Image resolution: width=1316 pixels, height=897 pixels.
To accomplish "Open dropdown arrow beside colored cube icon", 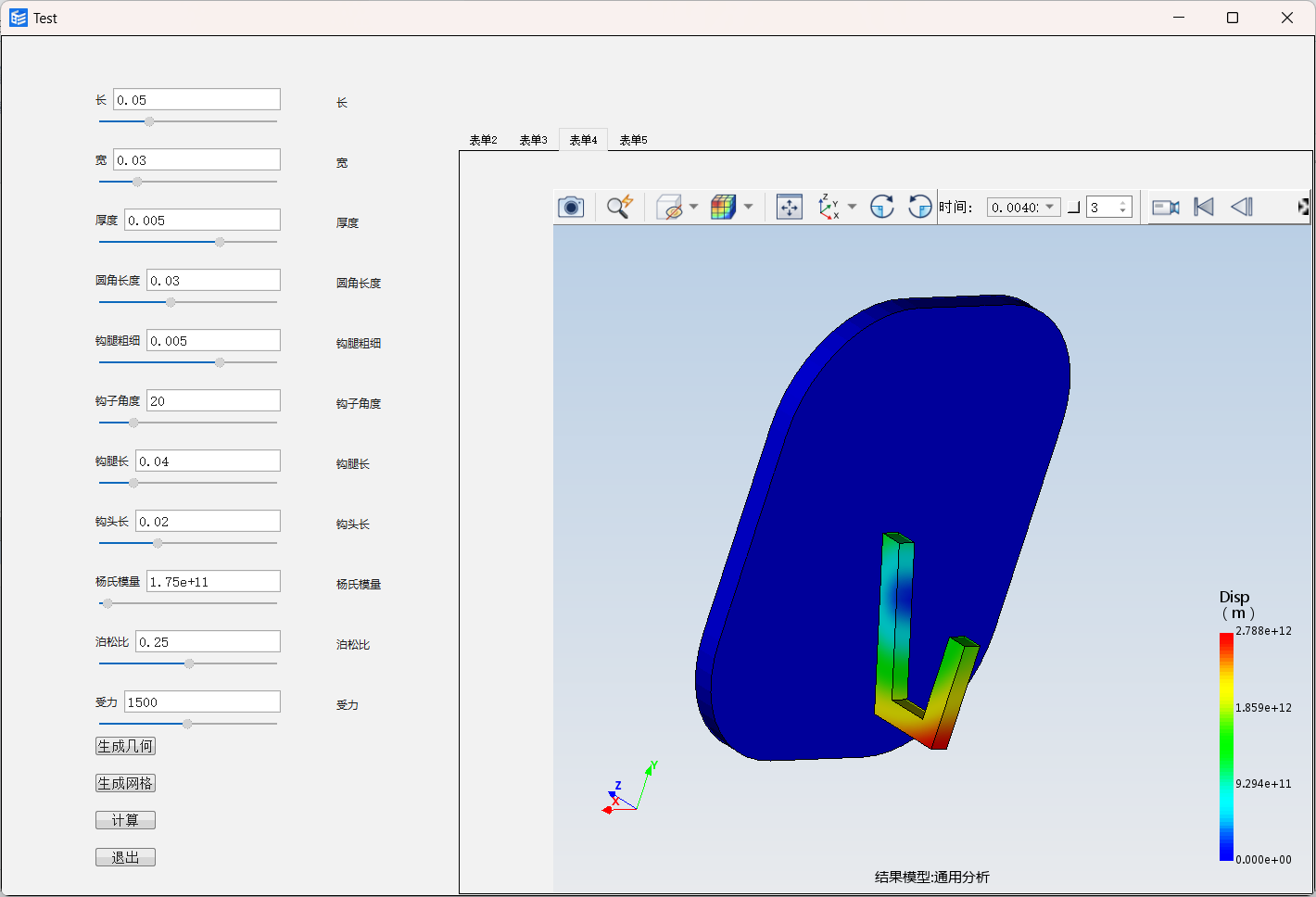I will [x=748, y=207].
